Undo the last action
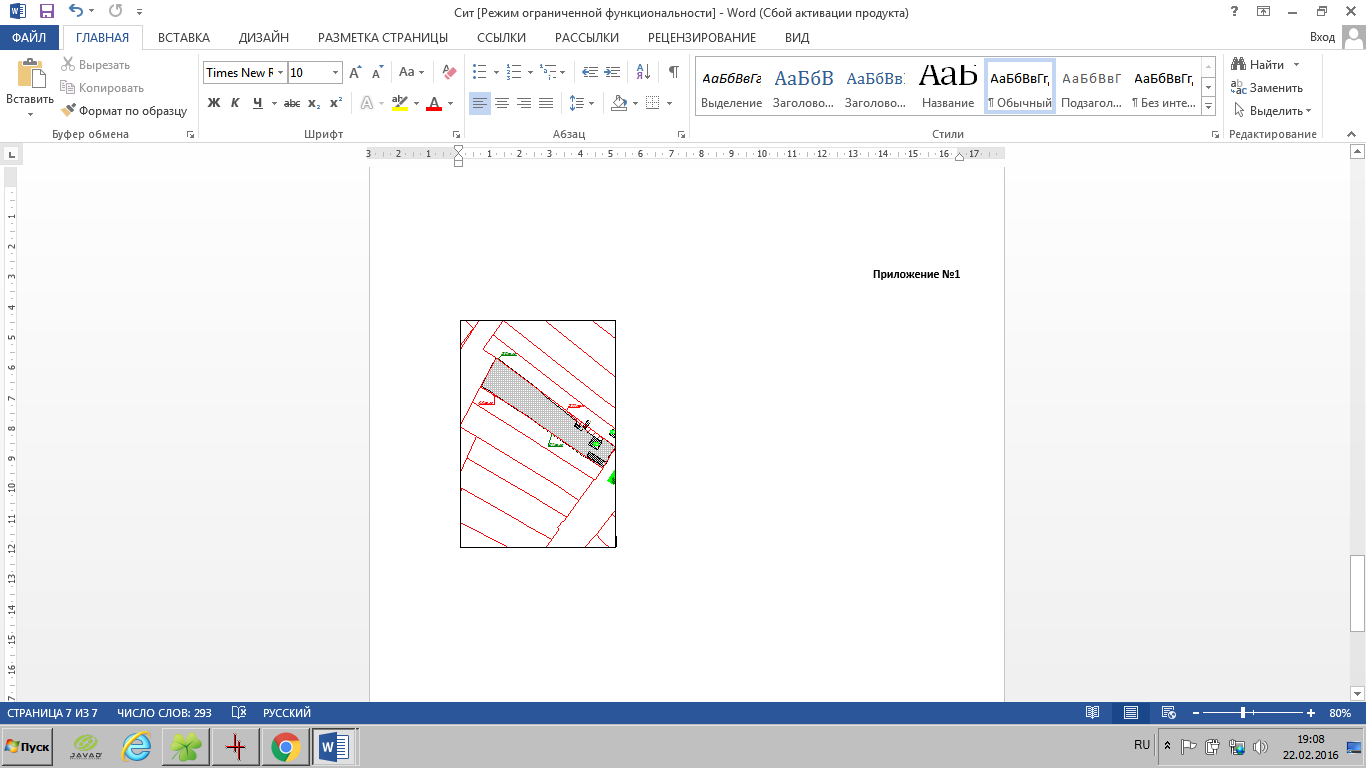The image size is (1366, 768). click(76, 12)
